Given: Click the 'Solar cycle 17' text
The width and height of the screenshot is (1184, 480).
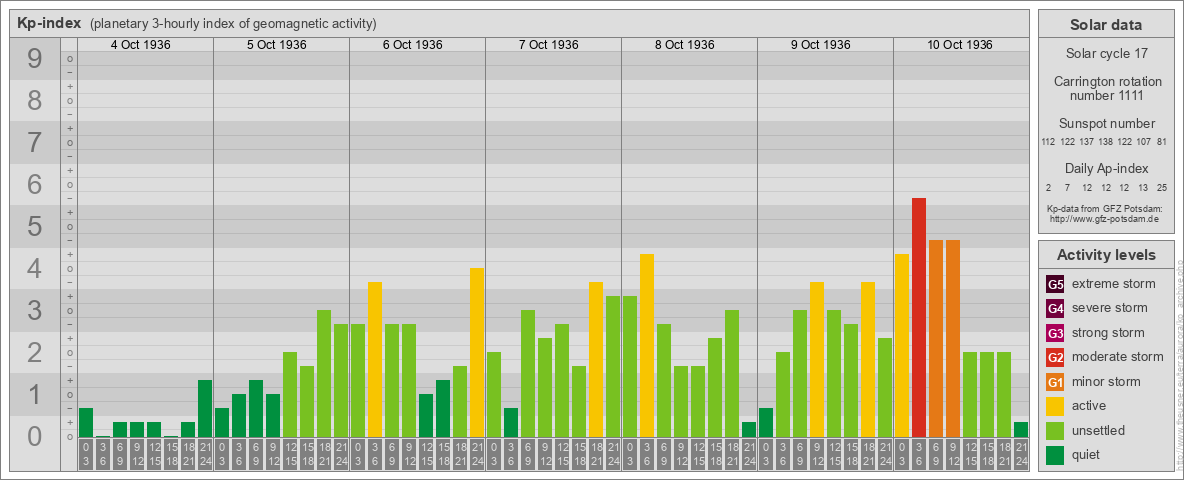Looking at the screenshot, I should (1105, 54).
